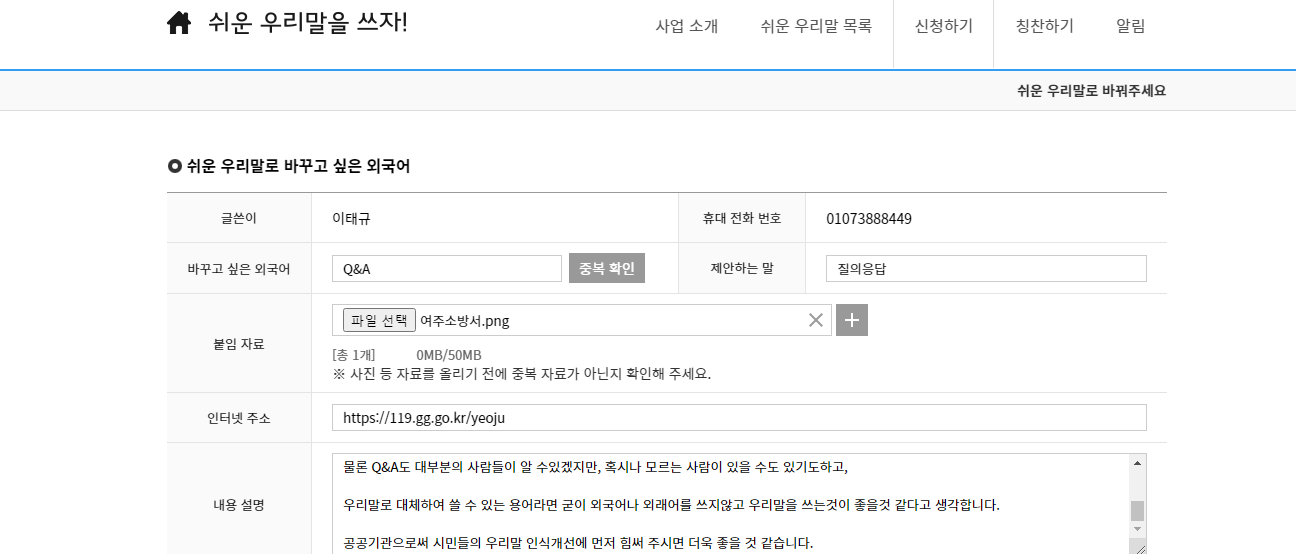Open the 칭찬하기 menu item
Viewport: 1296px width, 554px height.
tap(1044, 27)
